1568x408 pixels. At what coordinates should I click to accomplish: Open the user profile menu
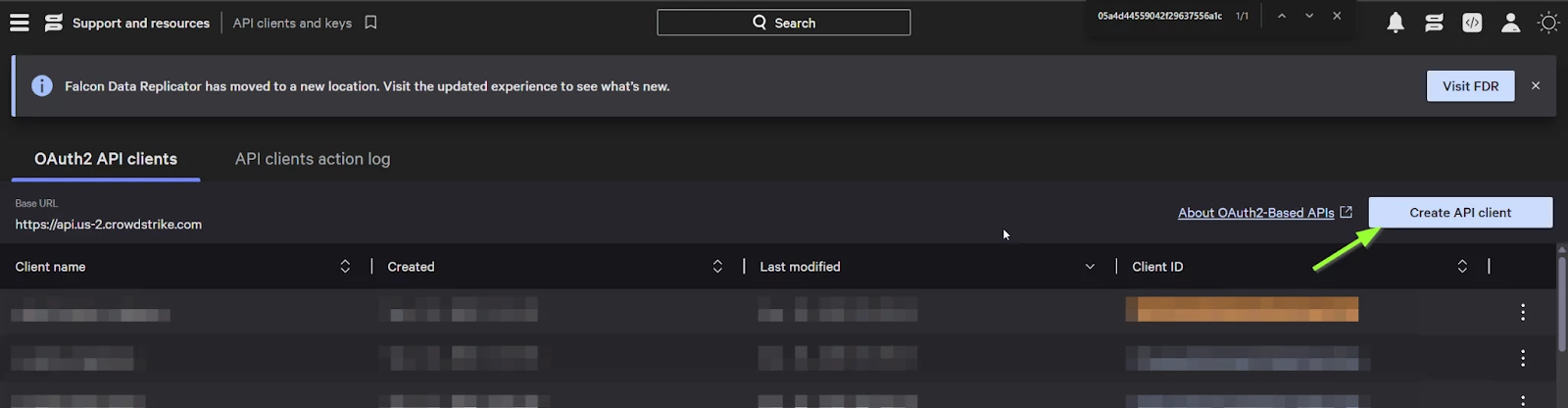[1510, 23]
